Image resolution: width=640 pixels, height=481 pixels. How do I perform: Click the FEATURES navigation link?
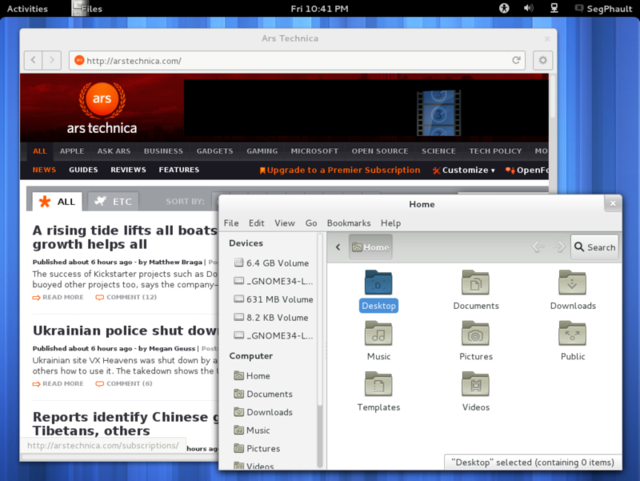tap(179, 169)
